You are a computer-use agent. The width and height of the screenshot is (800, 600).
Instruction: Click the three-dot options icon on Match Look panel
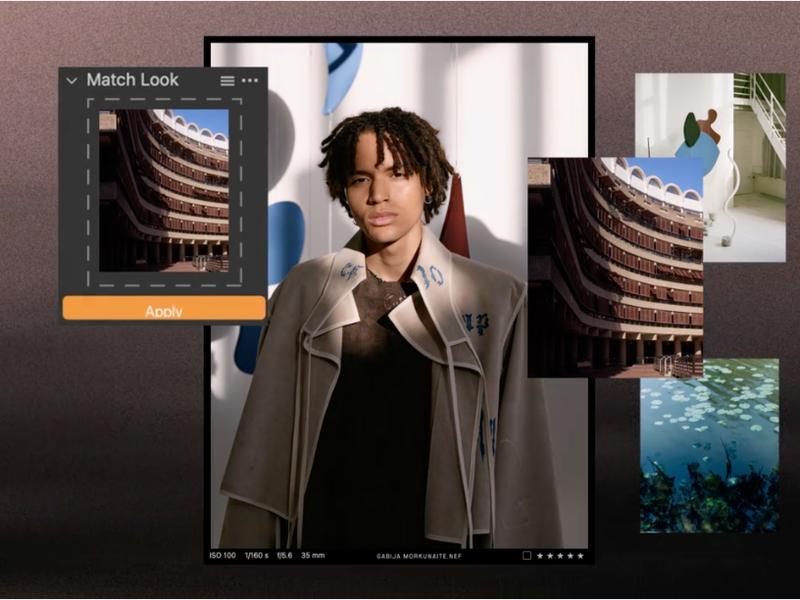point(249,81)
